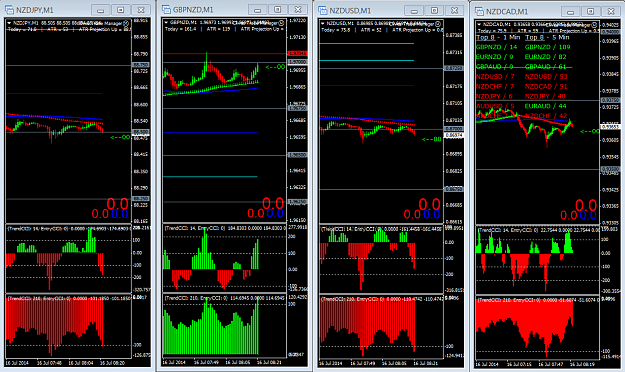Maximize the GBPNZD,M1 window
The width and height of the screenshot is (625, 372).
278,10
